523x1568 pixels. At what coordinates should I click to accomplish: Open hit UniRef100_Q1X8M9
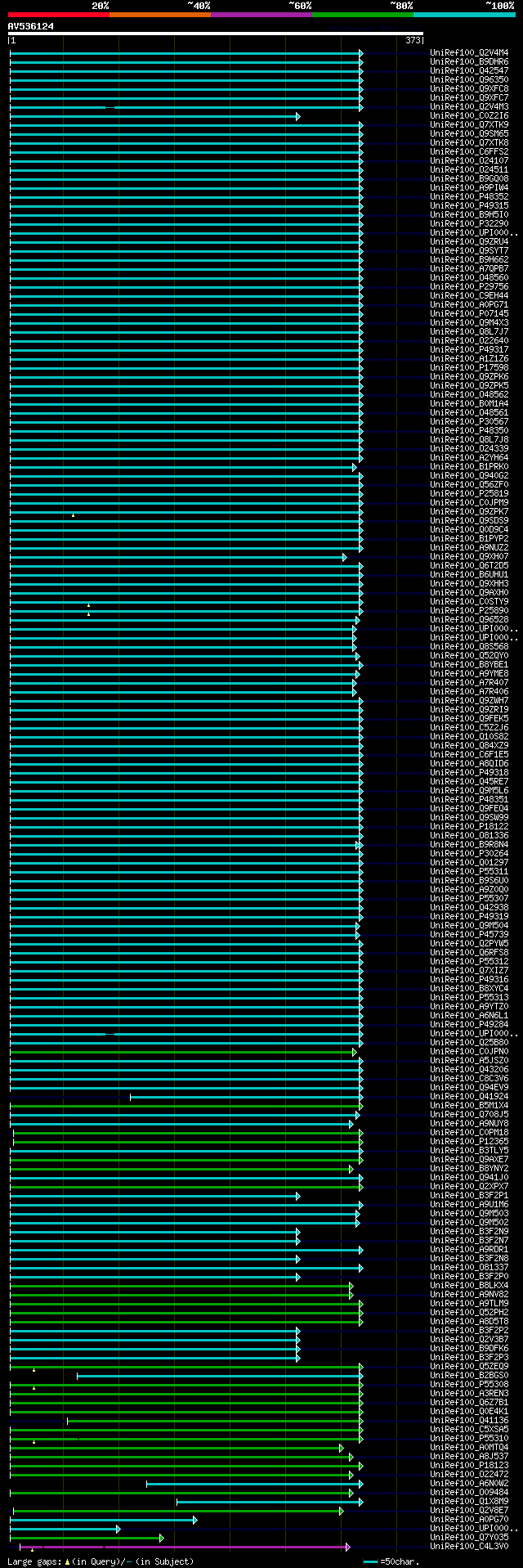[470, 1501]
